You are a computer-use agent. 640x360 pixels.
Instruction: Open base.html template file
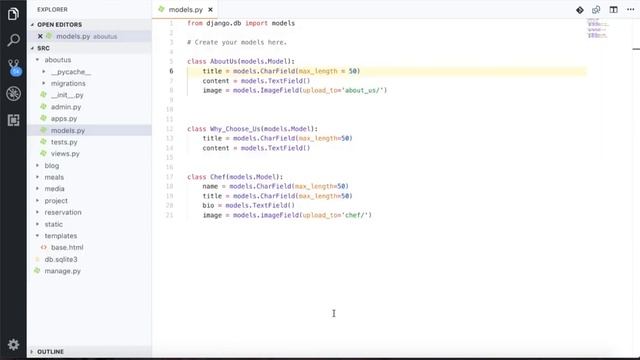pos(67,247)
